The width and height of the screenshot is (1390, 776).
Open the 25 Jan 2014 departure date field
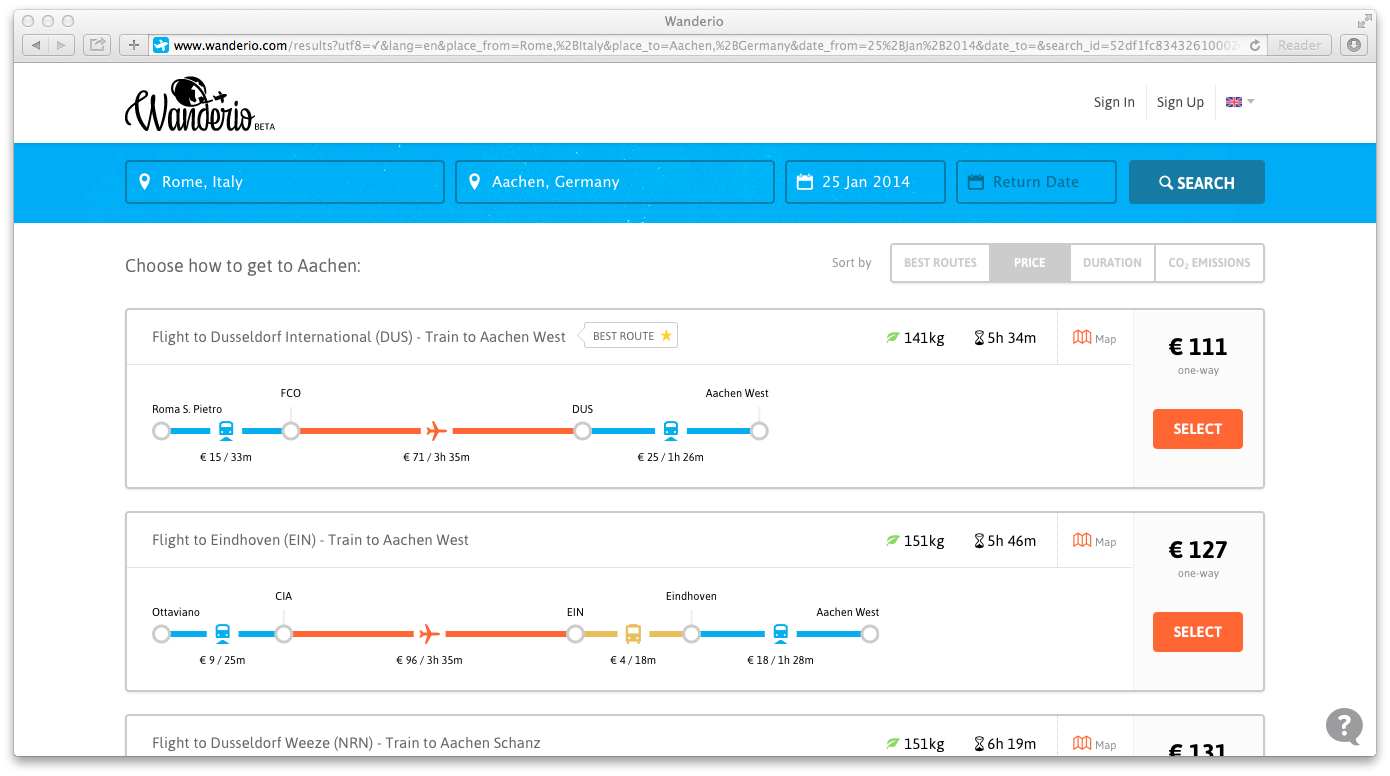865,182
